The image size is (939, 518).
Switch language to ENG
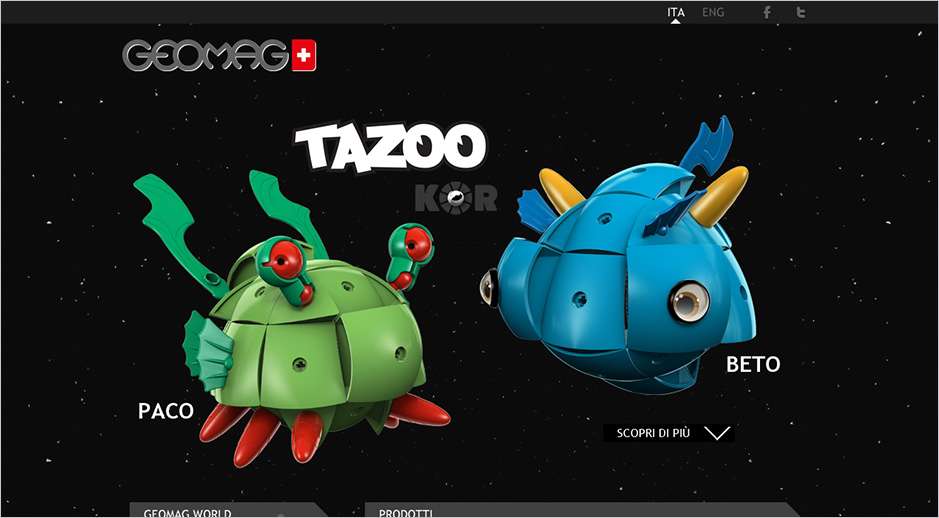tap(713, 13)
